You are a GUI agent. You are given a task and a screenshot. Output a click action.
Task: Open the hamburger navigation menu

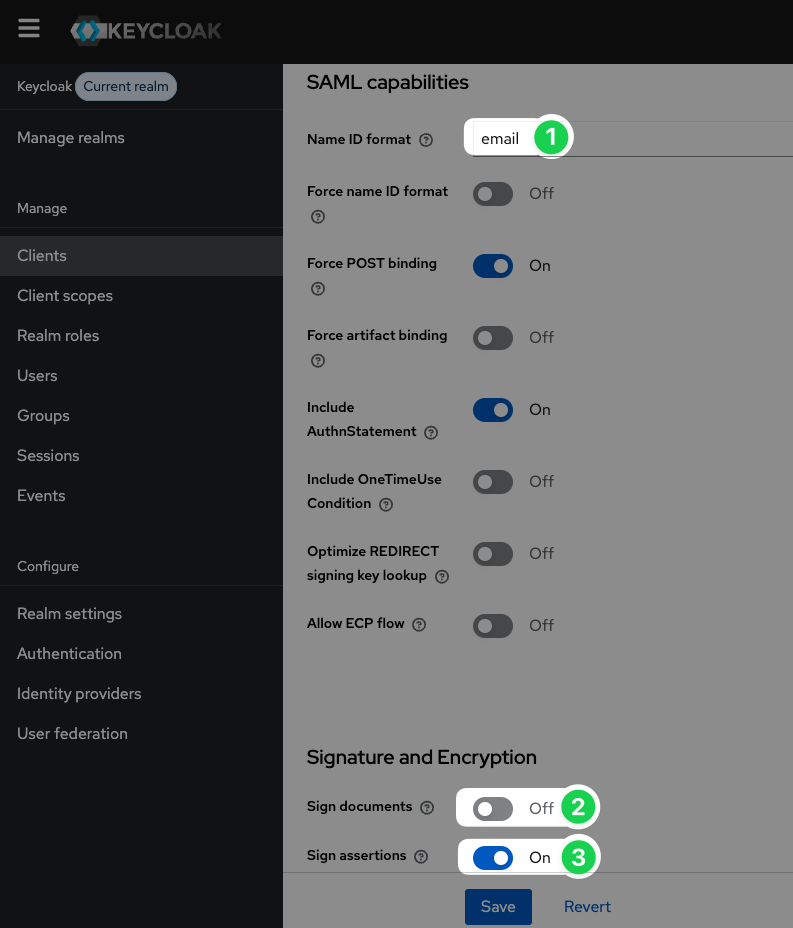click(28, 28)
